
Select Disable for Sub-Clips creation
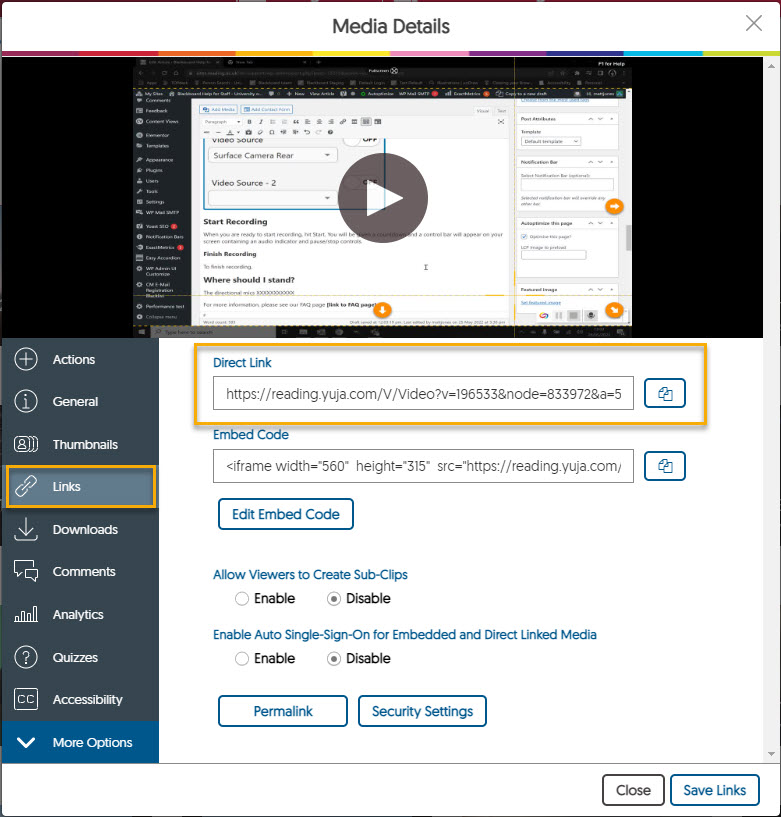click(x=334, y=599)
